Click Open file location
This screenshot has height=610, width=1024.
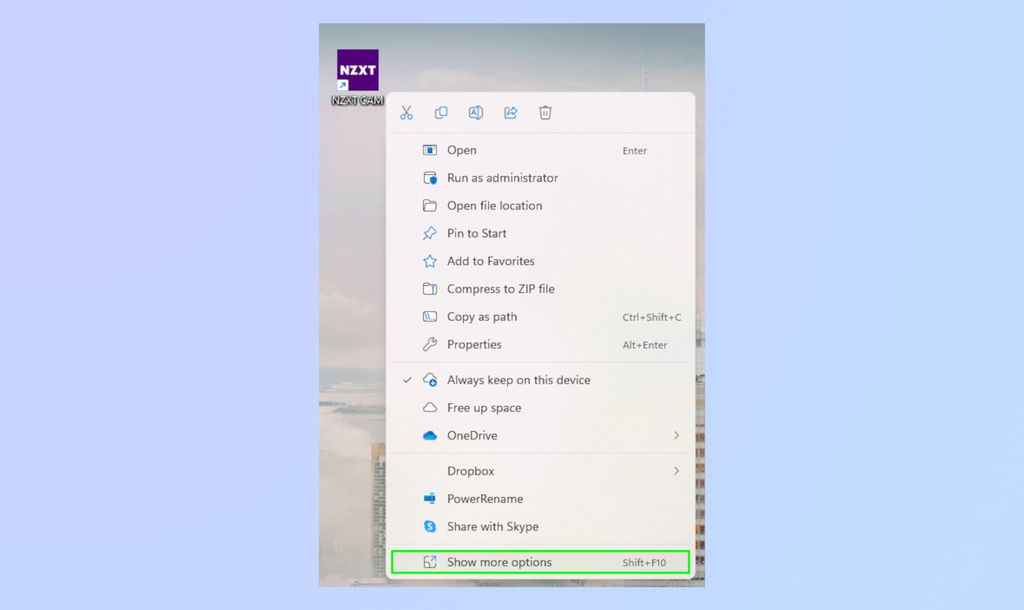tap(494, 205)
